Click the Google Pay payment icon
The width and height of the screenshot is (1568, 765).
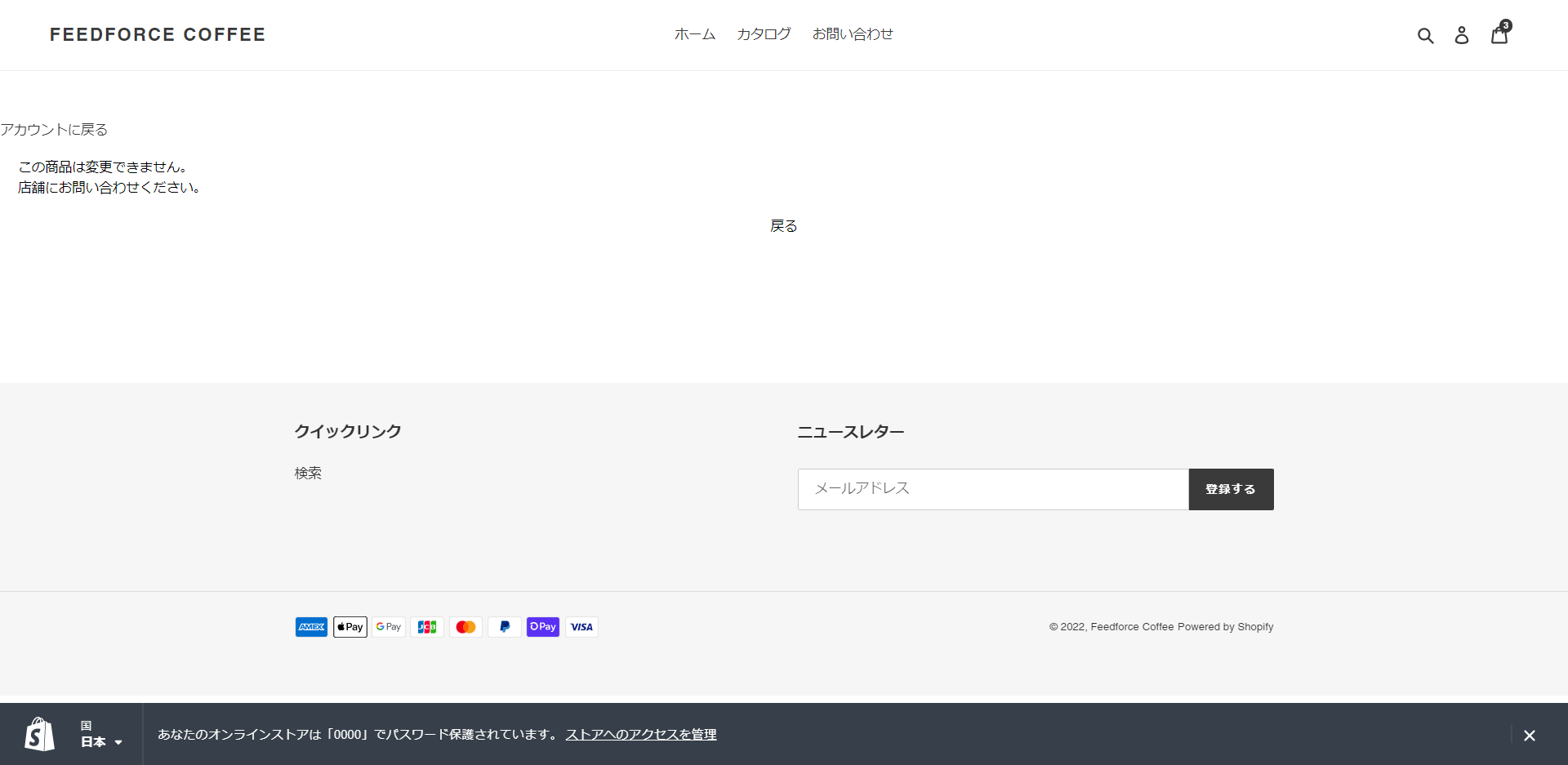389,627
